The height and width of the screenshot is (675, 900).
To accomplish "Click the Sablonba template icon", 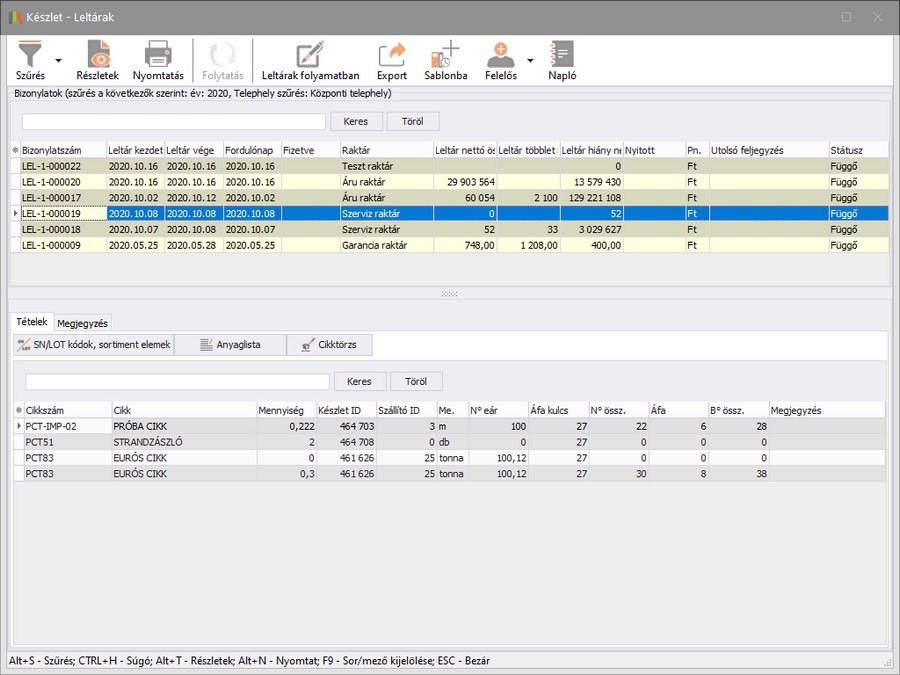I will (445, 60).
